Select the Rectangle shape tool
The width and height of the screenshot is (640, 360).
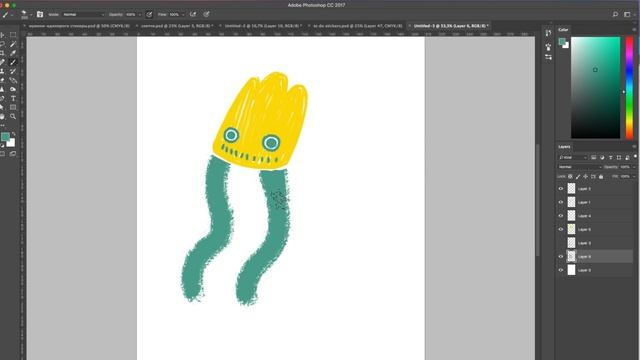13,107
